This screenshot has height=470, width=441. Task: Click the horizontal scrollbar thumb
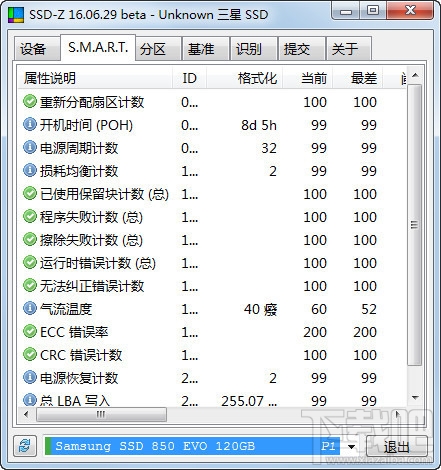click(x=101, y=415)
